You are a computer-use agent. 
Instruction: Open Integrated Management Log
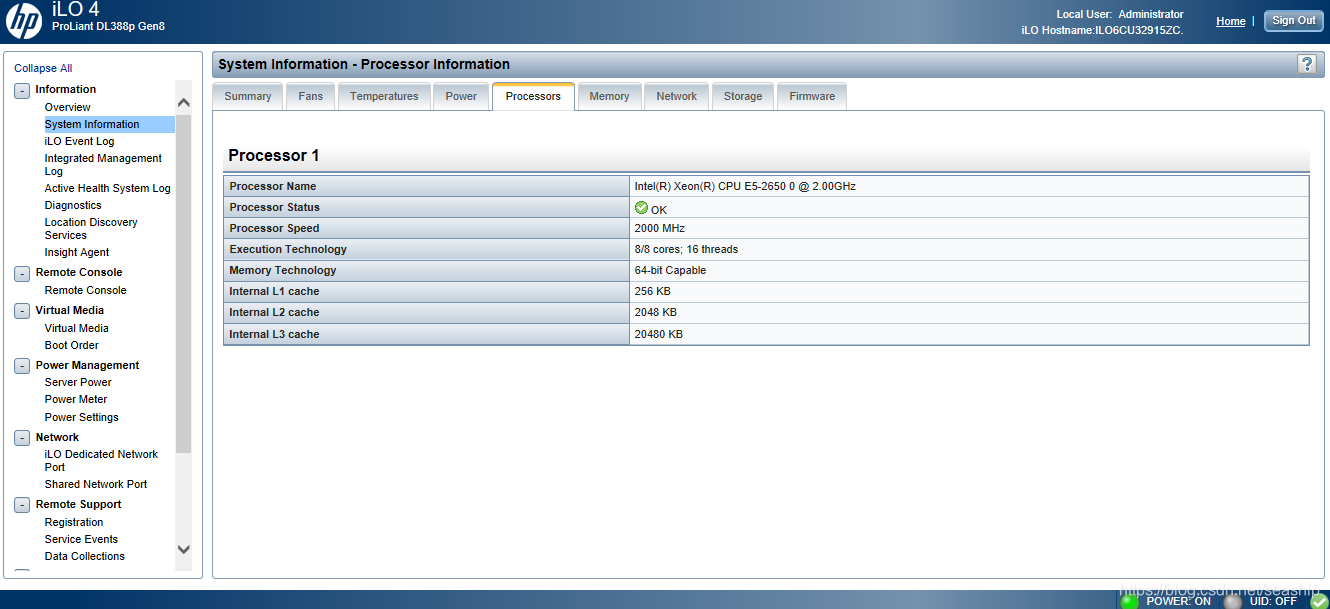coord(103,165)
